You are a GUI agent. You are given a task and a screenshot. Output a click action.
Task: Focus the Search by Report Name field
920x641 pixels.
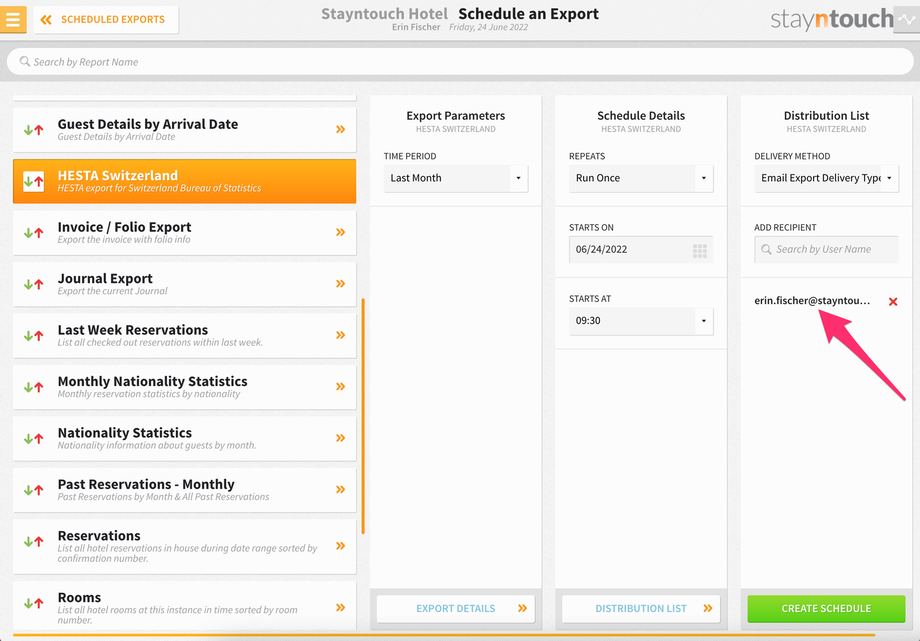tap(460, 62)
